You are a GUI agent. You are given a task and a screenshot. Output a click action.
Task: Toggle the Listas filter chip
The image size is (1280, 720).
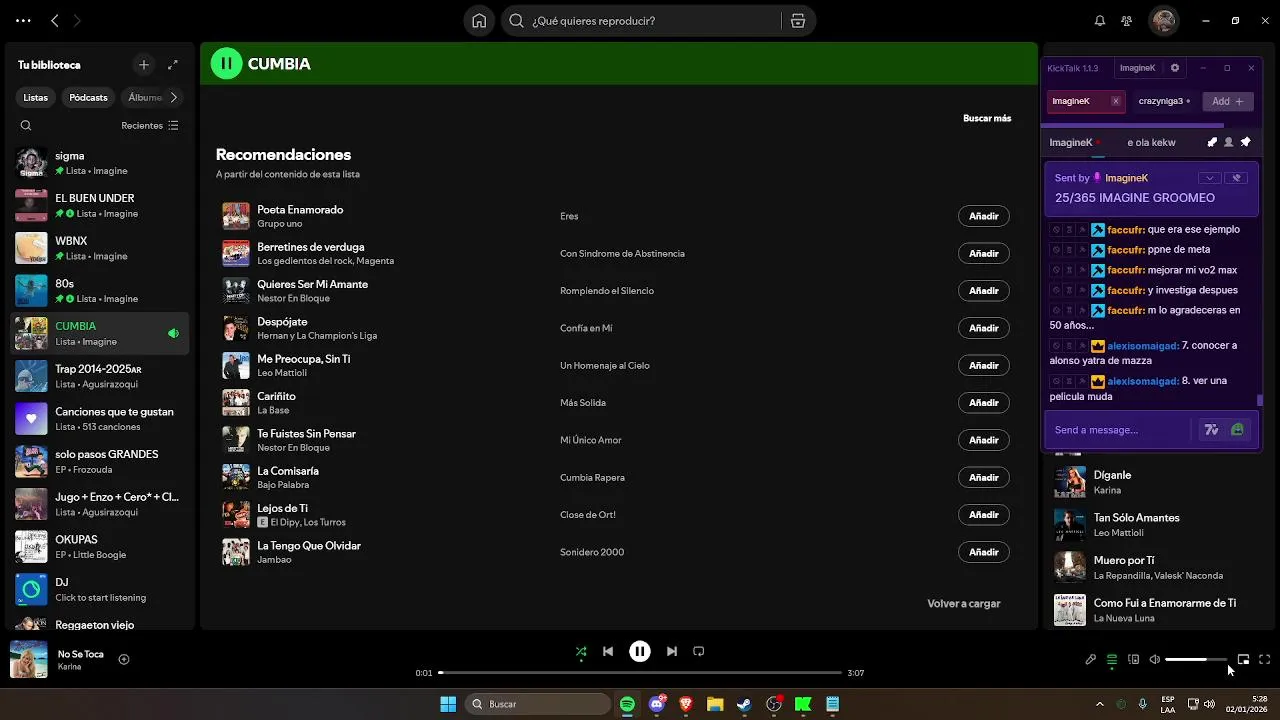[36, 98]
